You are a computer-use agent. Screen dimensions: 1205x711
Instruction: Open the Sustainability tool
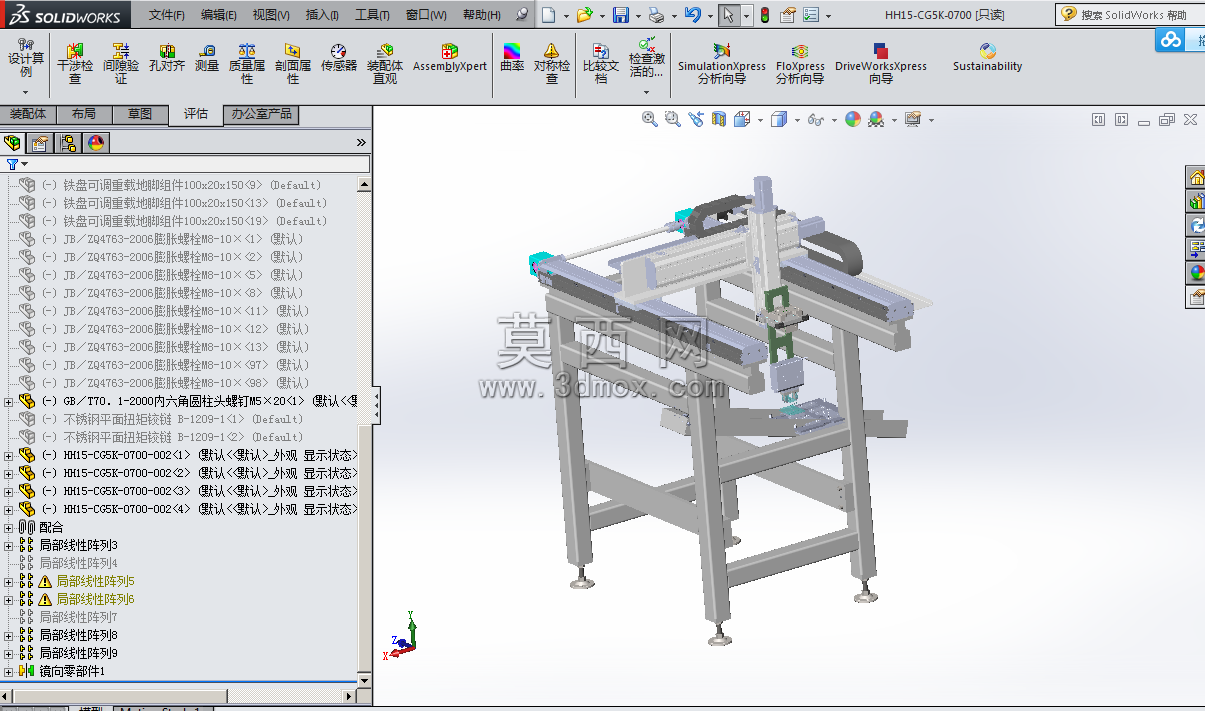point(988,58)
